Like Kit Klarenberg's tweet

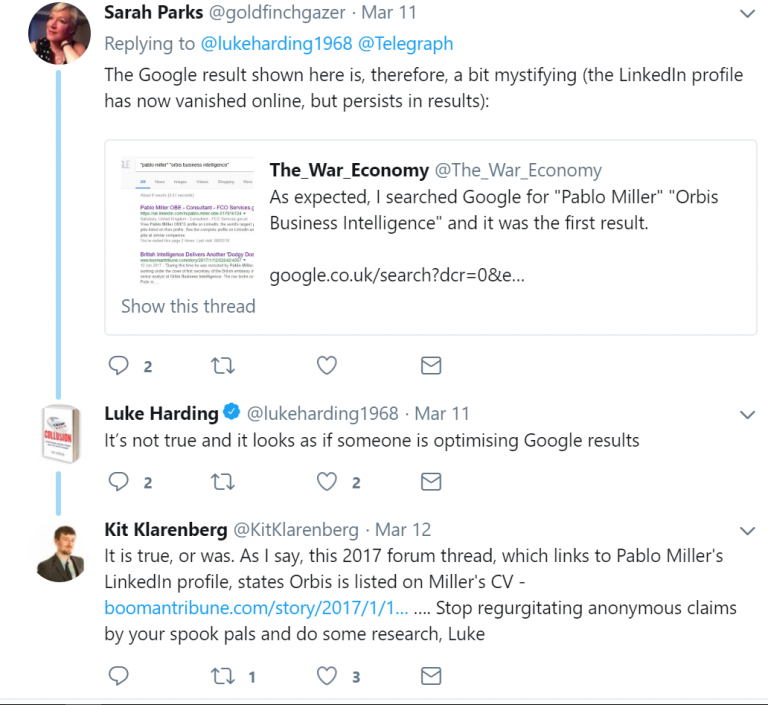327,676
